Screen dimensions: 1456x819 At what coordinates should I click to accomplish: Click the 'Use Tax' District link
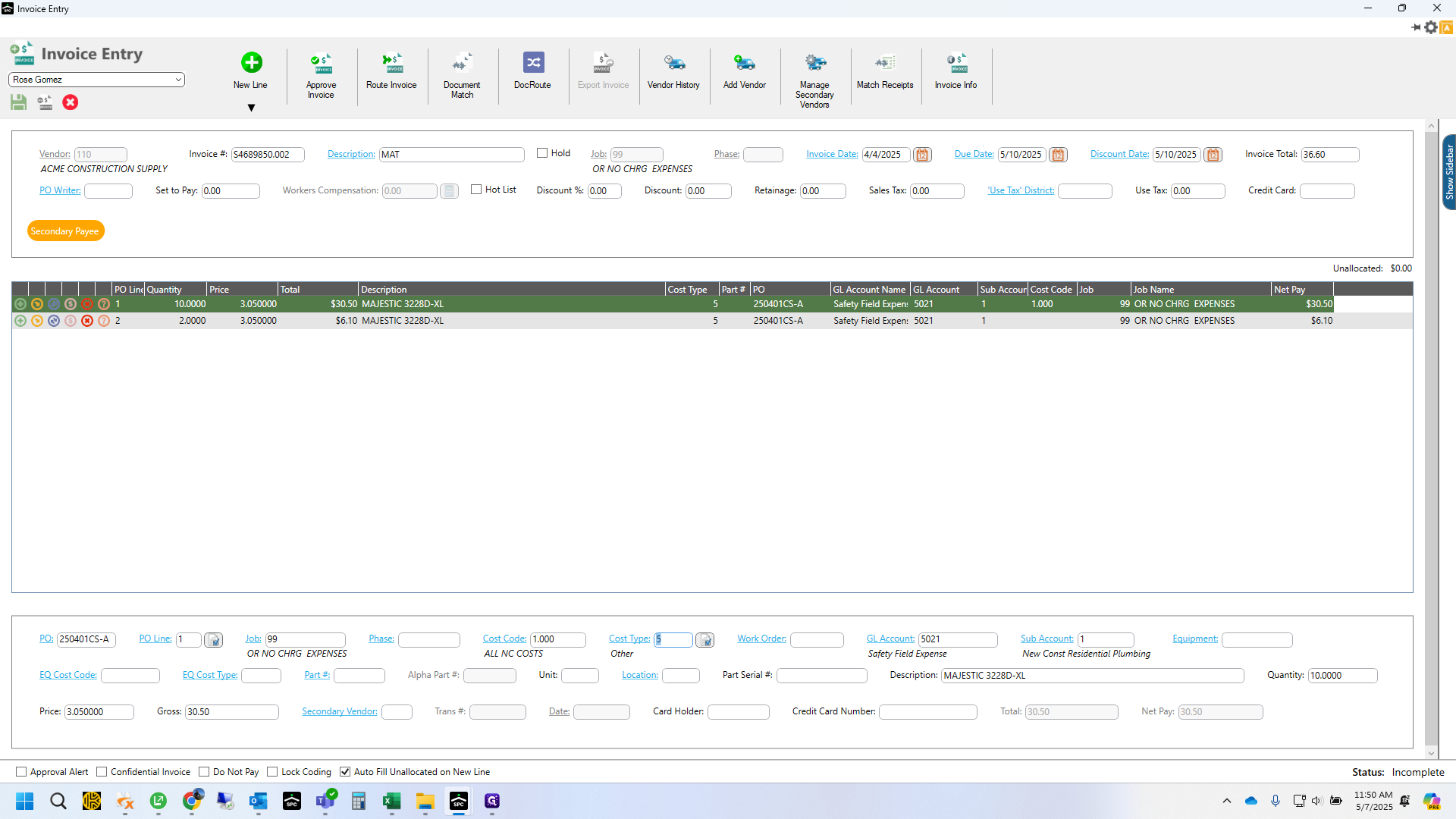[1021, 190]
